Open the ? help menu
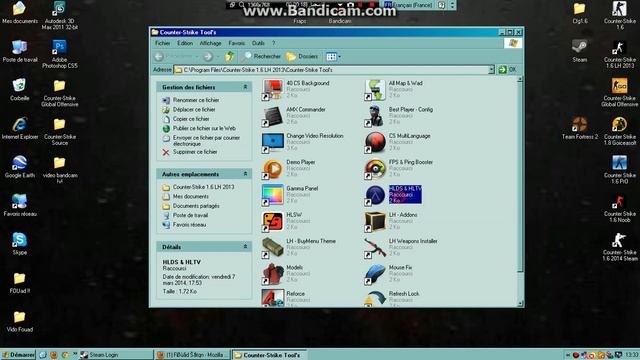 click(x=273, y=43)
